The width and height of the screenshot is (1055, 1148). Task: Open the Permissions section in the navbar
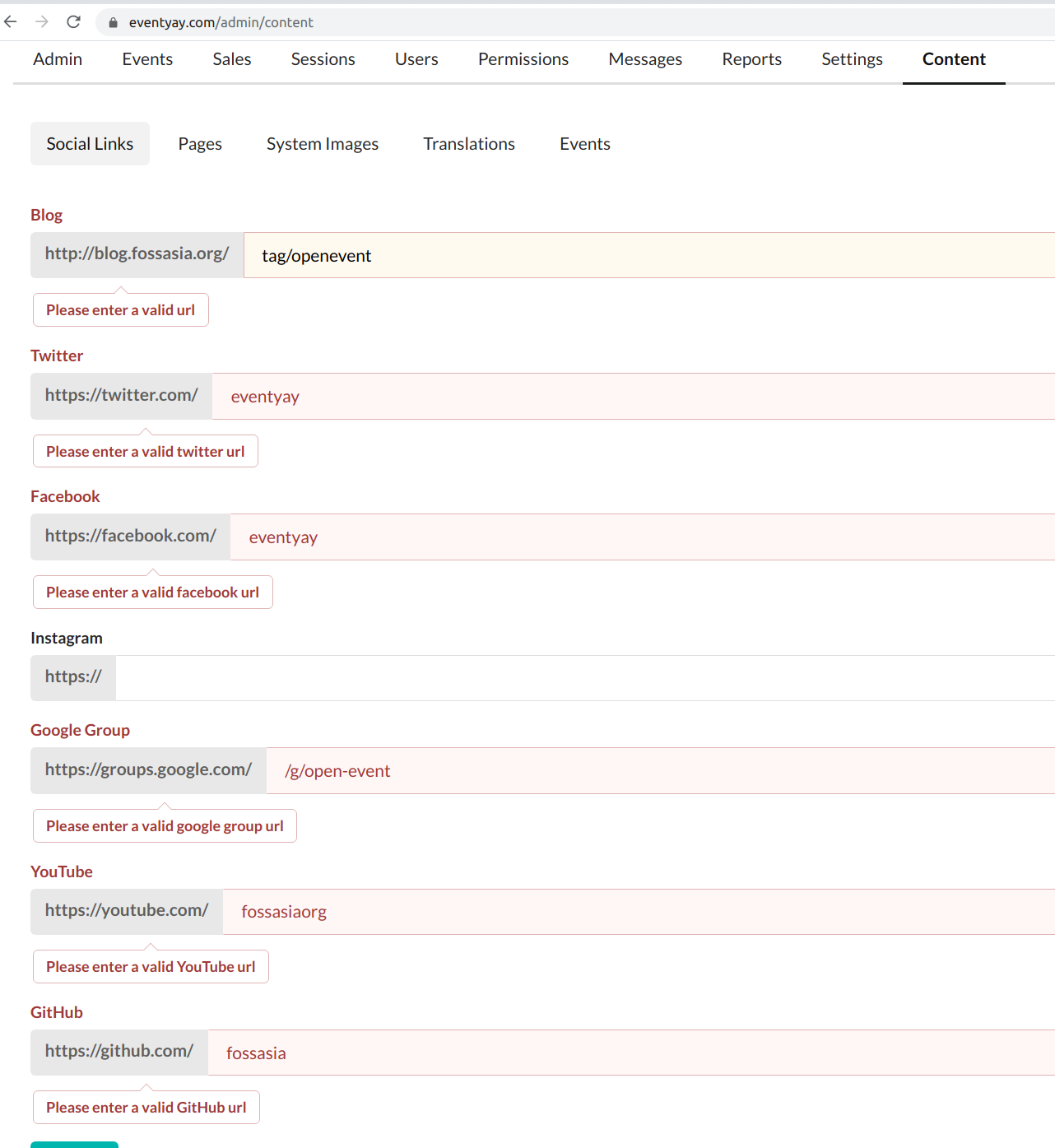click(523, 58)
